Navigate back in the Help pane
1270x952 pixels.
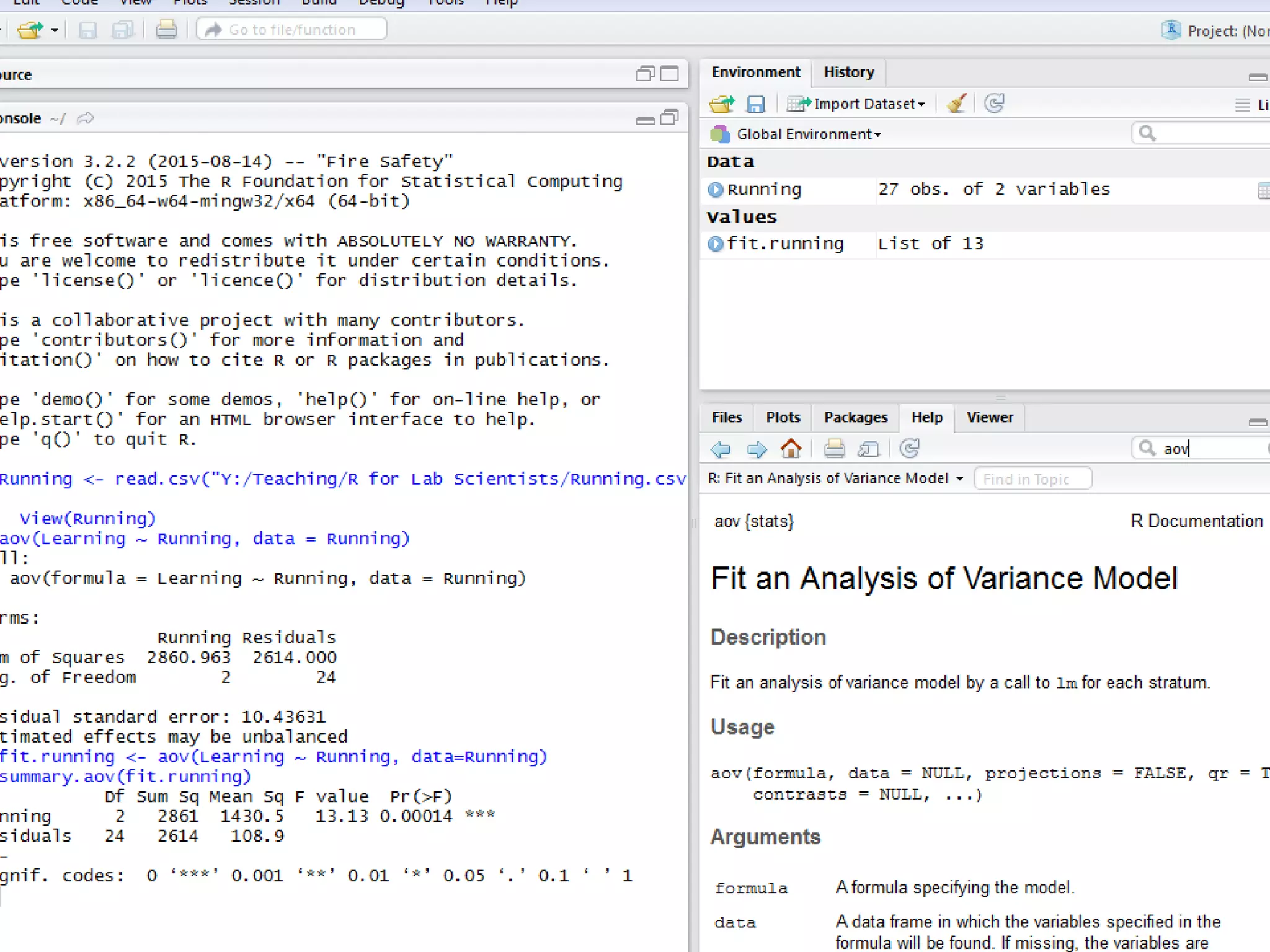click(721, 448)
